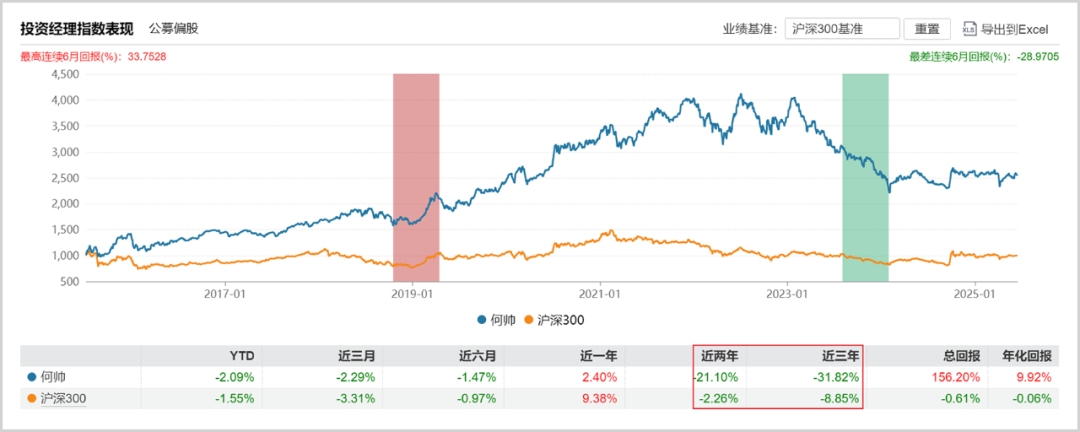Screen dimensions: 1080x432
Task: Click the orange dot beside 沪深300 table row
Action: click(32, 398)
